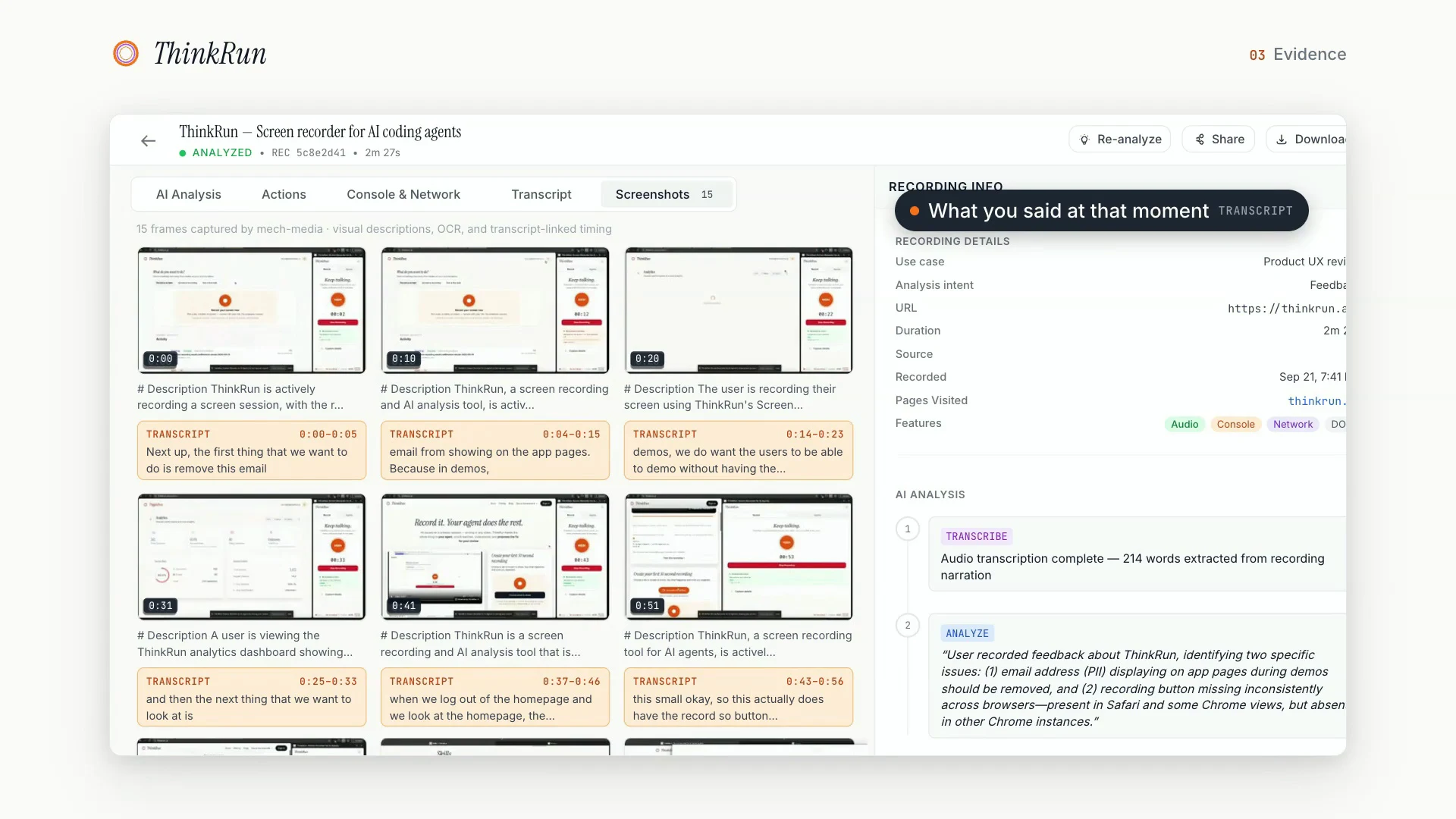The width and height of the screenshot is (1456, 819).
Task: Click the transcript card timed 0:00–0:05
Action: point(252,450)
